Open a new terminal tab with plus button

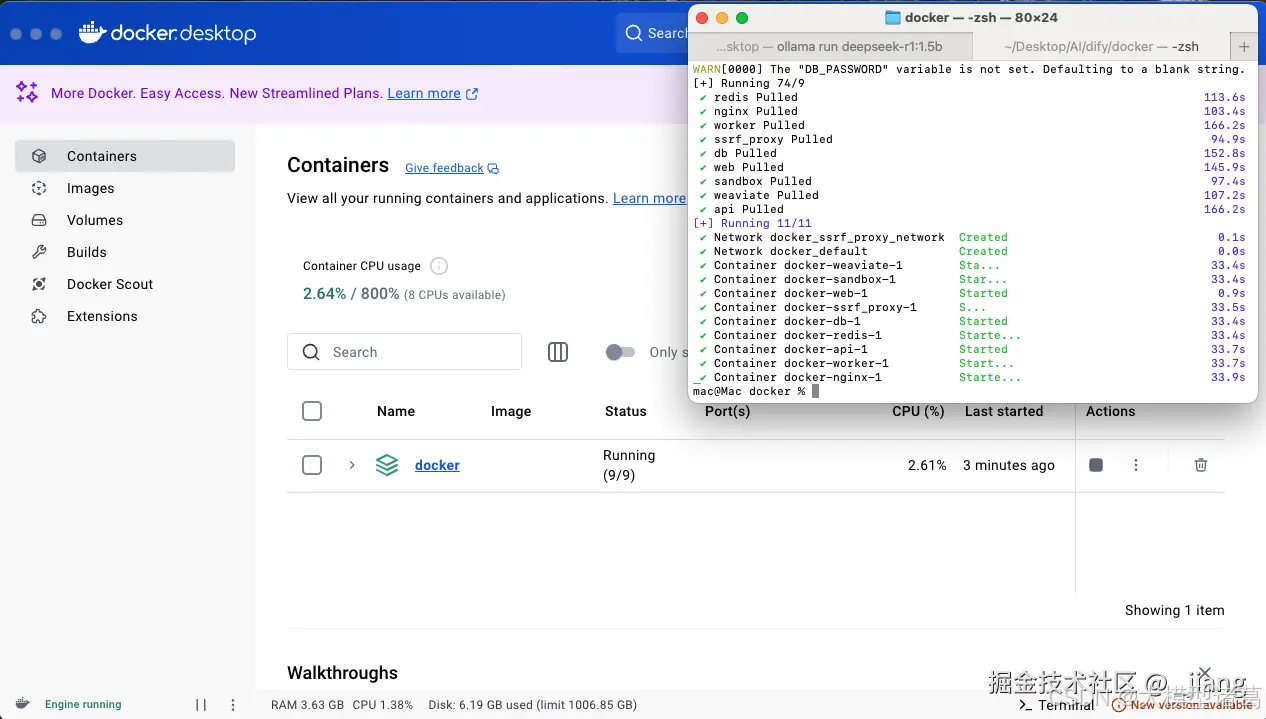1243,46
